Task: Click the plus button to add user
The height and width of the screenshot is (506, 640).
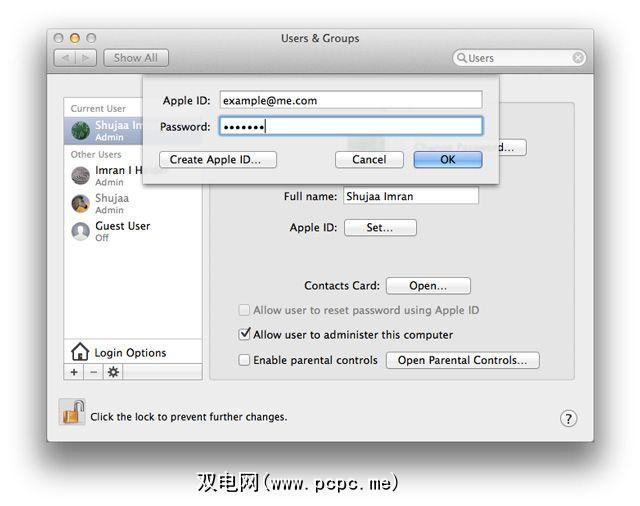Action: (x=74, y=372)
